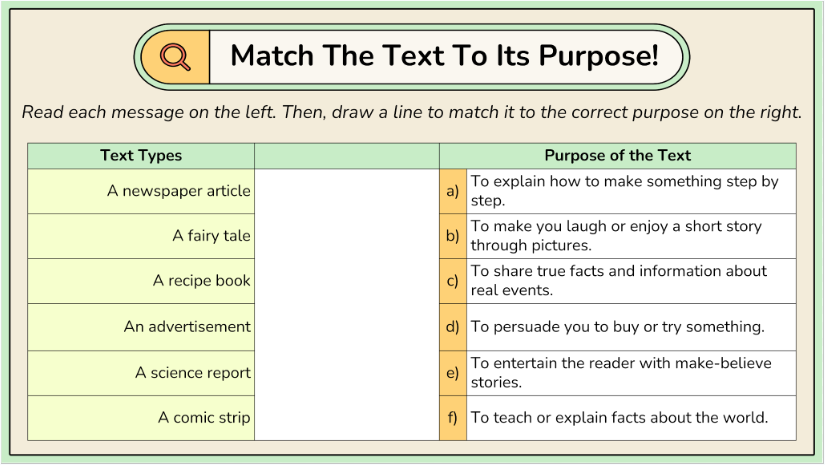Select the 'A fairy tale' cell
This screenshot has width=825, height=465.
pyautogui.click(x=211, y=236)
